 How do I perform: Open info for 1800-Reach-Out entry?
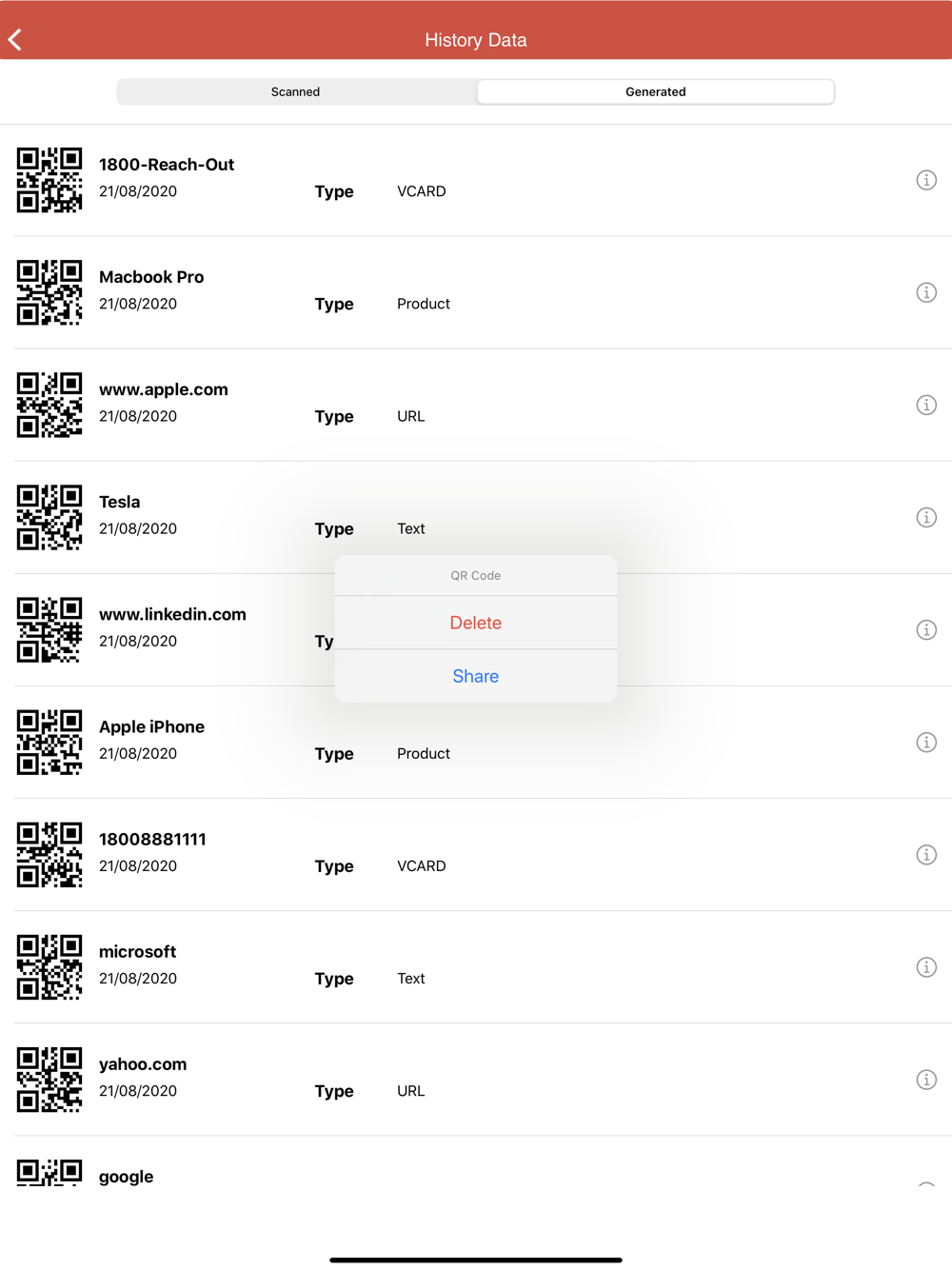click(926, 180)
